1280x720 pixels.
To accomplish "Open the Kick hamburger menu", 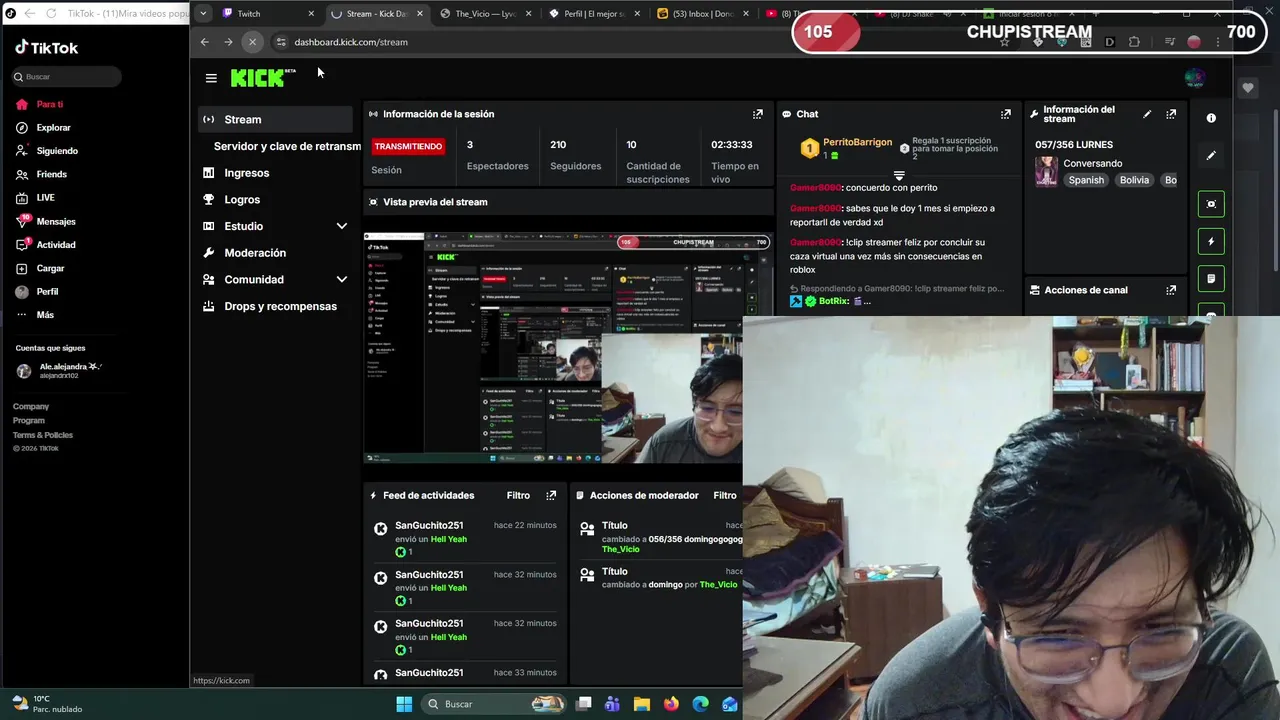I will [x=211, y=78].
